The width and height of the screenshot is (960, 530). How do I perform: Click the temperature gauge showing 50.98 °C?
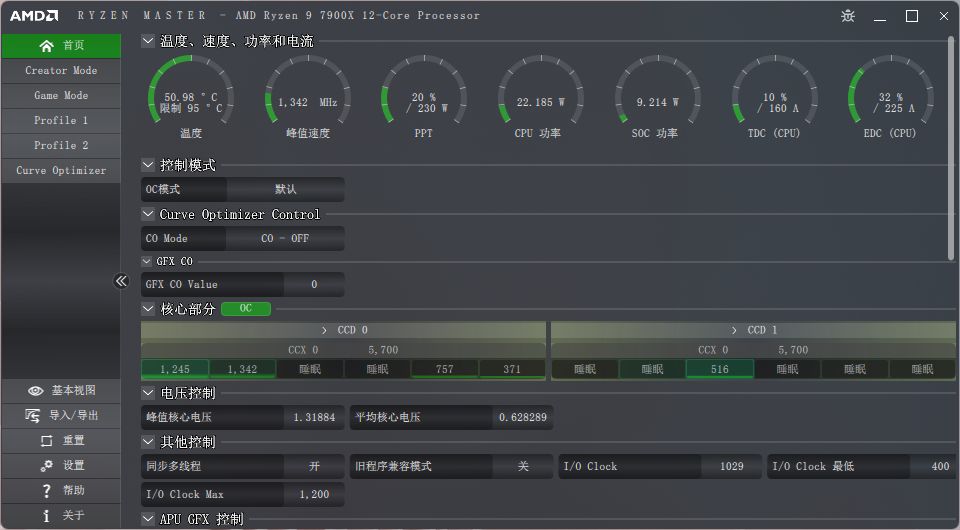[x=191, y=90]
